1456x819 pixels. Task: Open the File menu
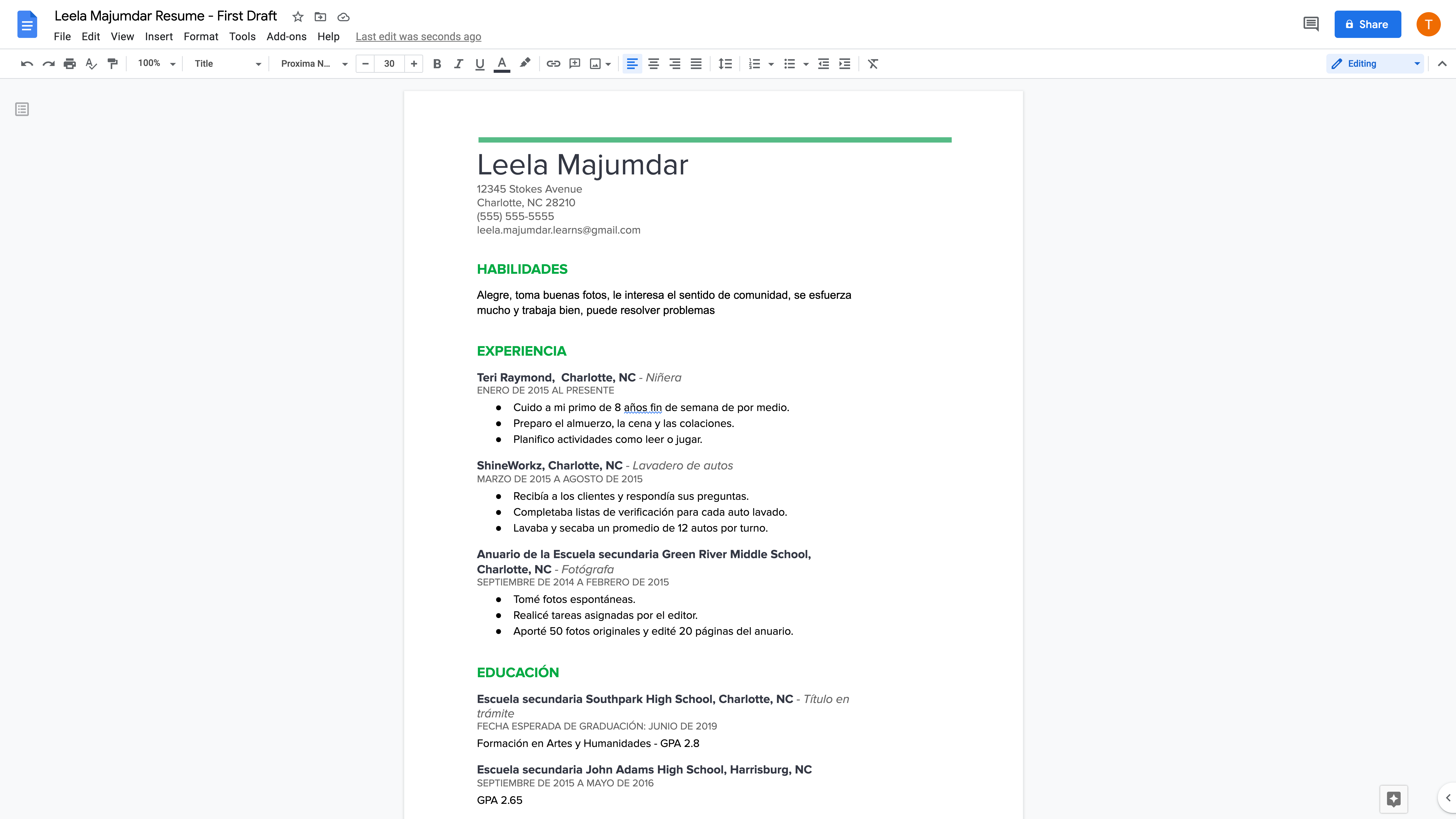pos(62,37)
